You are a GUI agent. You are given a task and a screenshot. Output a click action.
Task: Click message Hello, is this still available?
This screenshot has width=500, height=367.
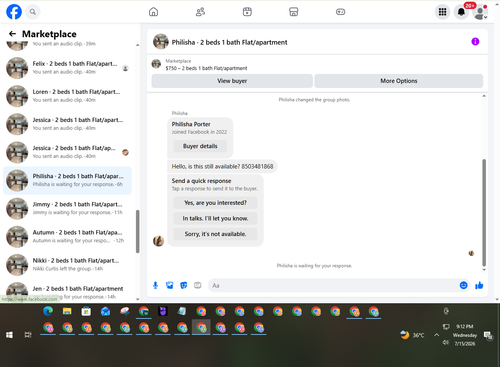pyautogui.click(x=222, y=166)
